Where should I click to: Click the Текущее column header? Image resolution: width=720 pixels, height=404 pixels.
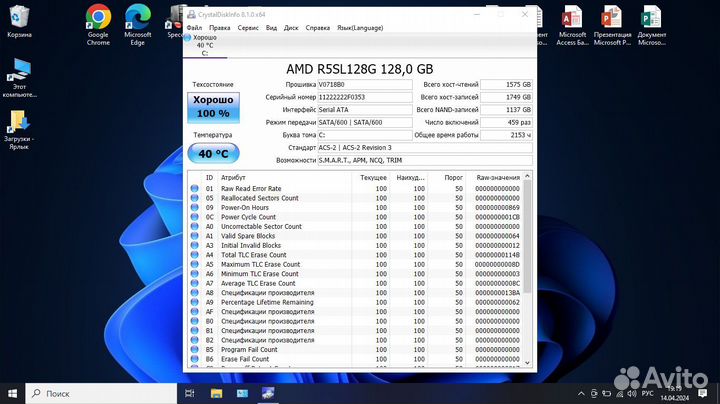click(x=371, y=178)
